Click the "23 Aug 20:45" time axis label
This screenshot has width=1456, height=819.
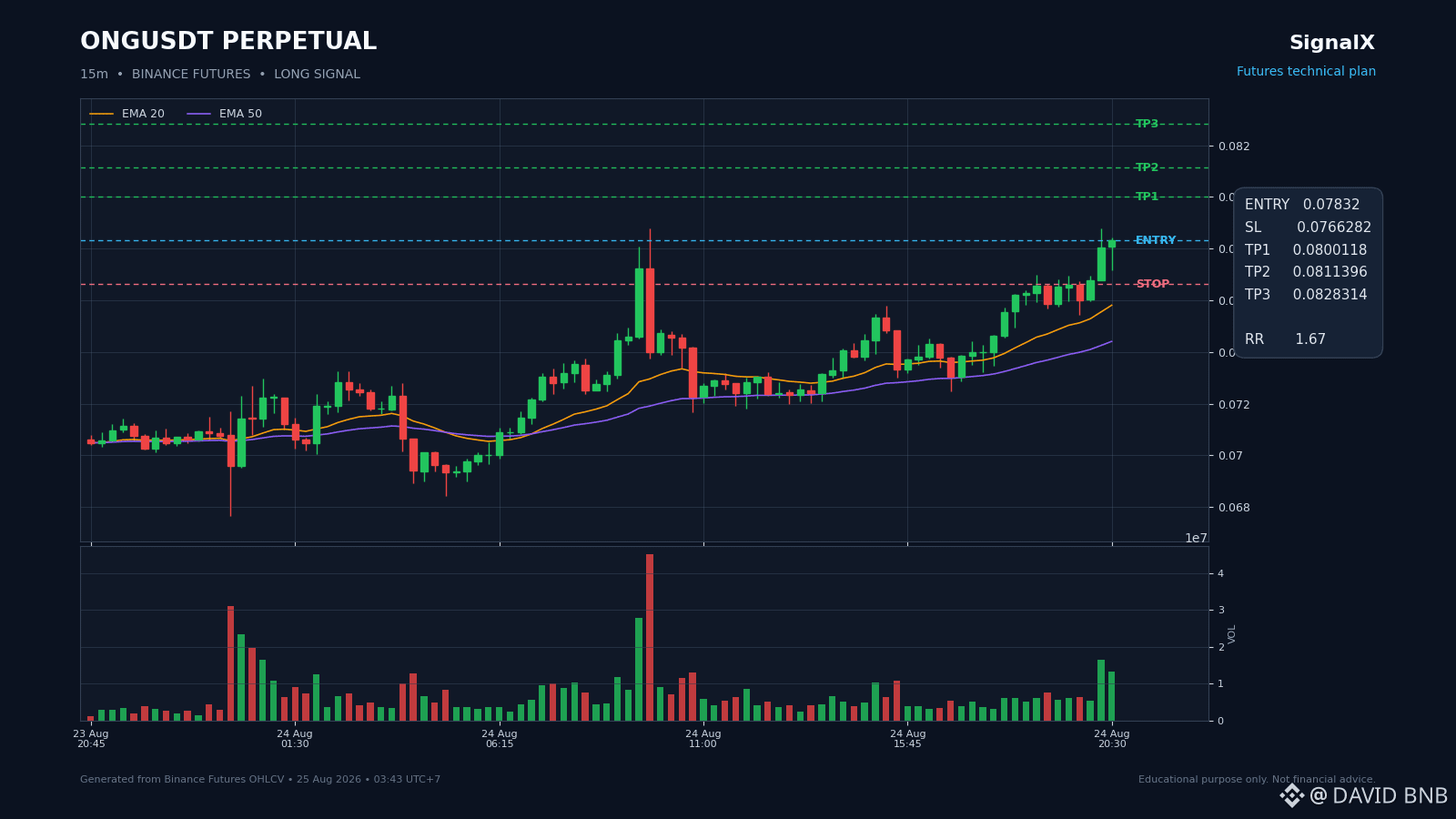[x=91, y=739]
